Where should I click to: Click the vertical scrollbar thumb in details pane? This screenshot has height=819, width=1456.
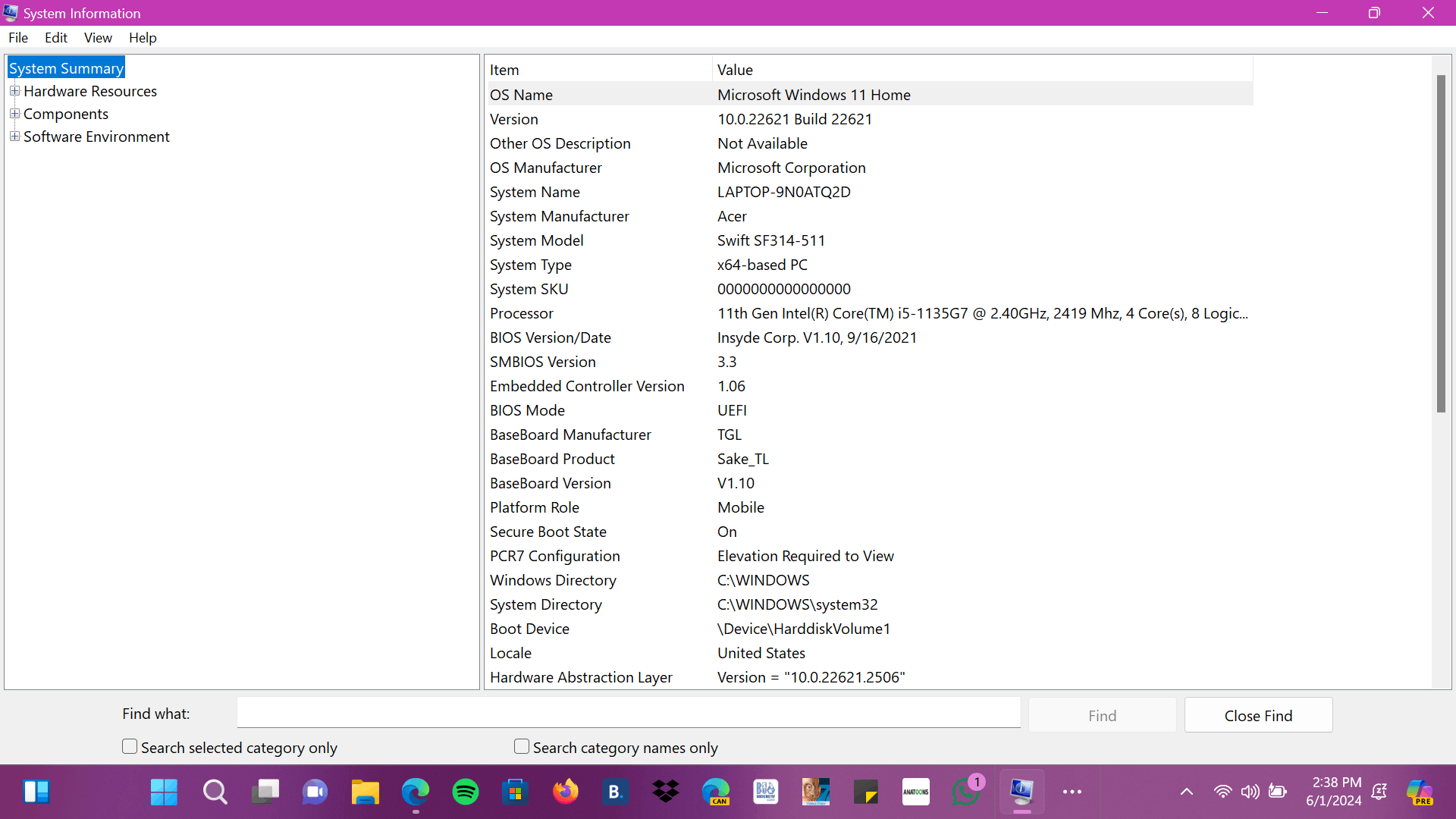(1441, 244)
